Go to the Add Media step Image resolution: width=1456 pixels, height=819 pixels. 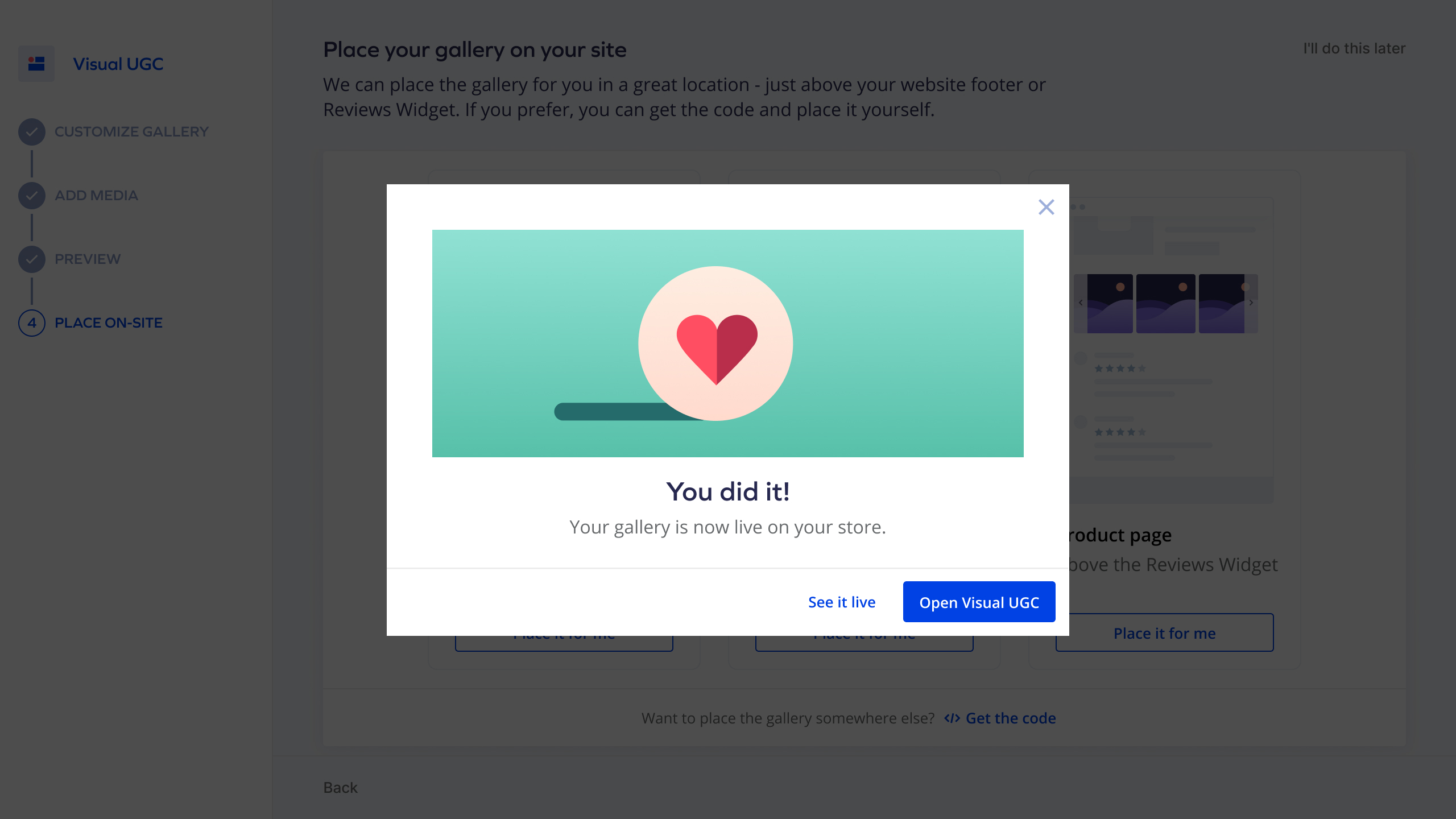(96, 196)
